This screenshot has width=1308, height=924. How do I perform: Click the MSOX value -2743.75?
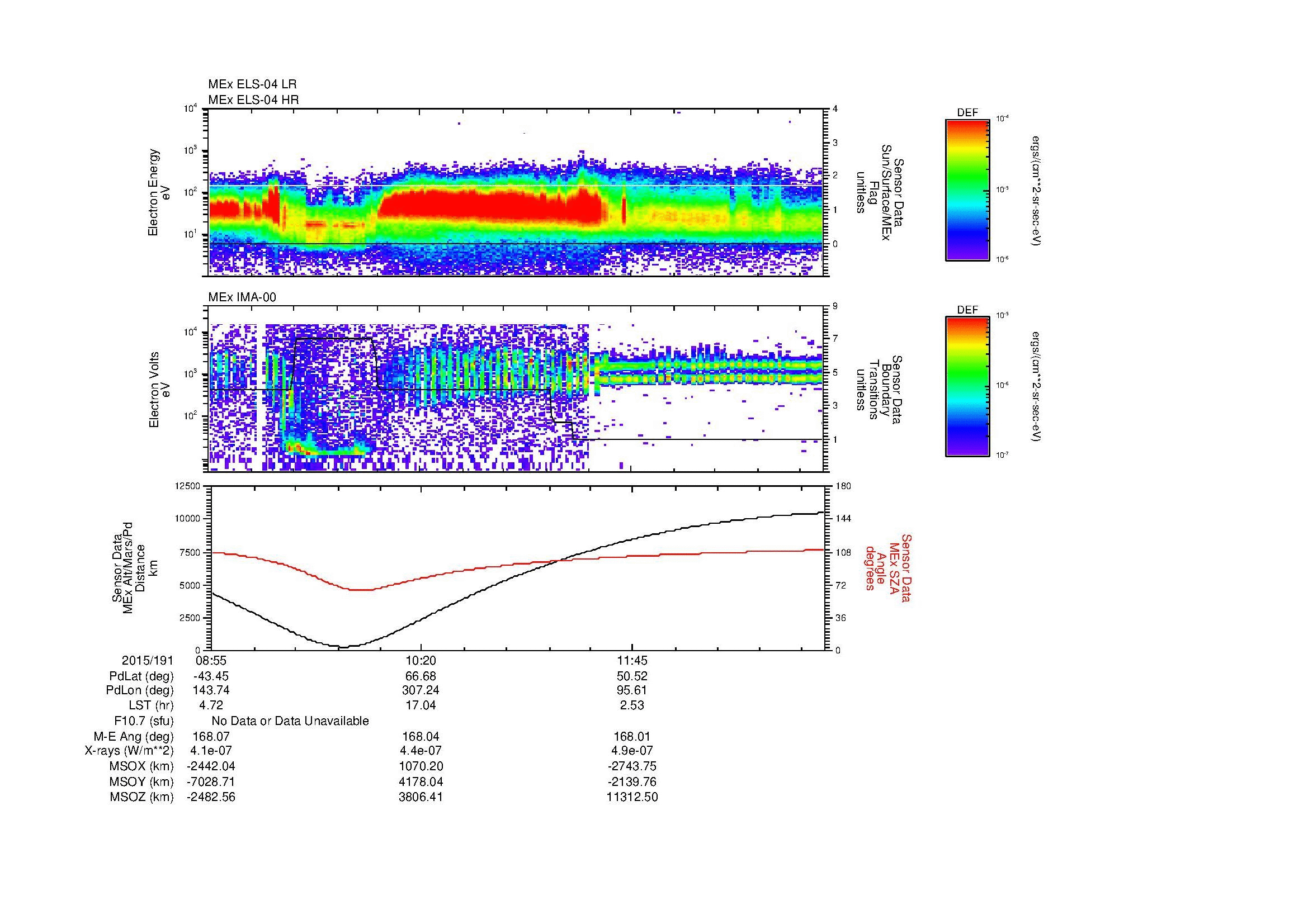tap(632, 766)
